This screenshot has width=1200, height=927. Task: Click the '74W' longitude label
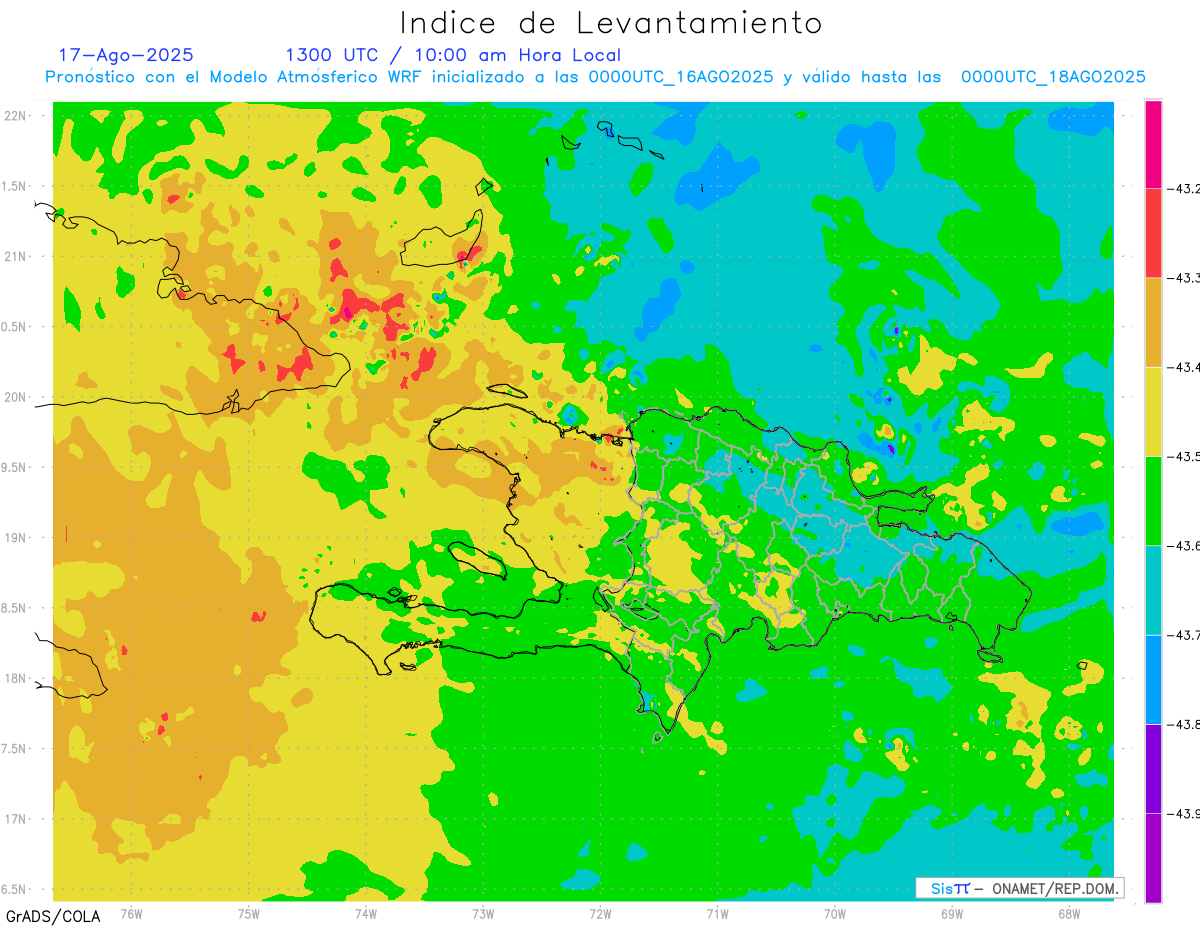coord(365,913)
